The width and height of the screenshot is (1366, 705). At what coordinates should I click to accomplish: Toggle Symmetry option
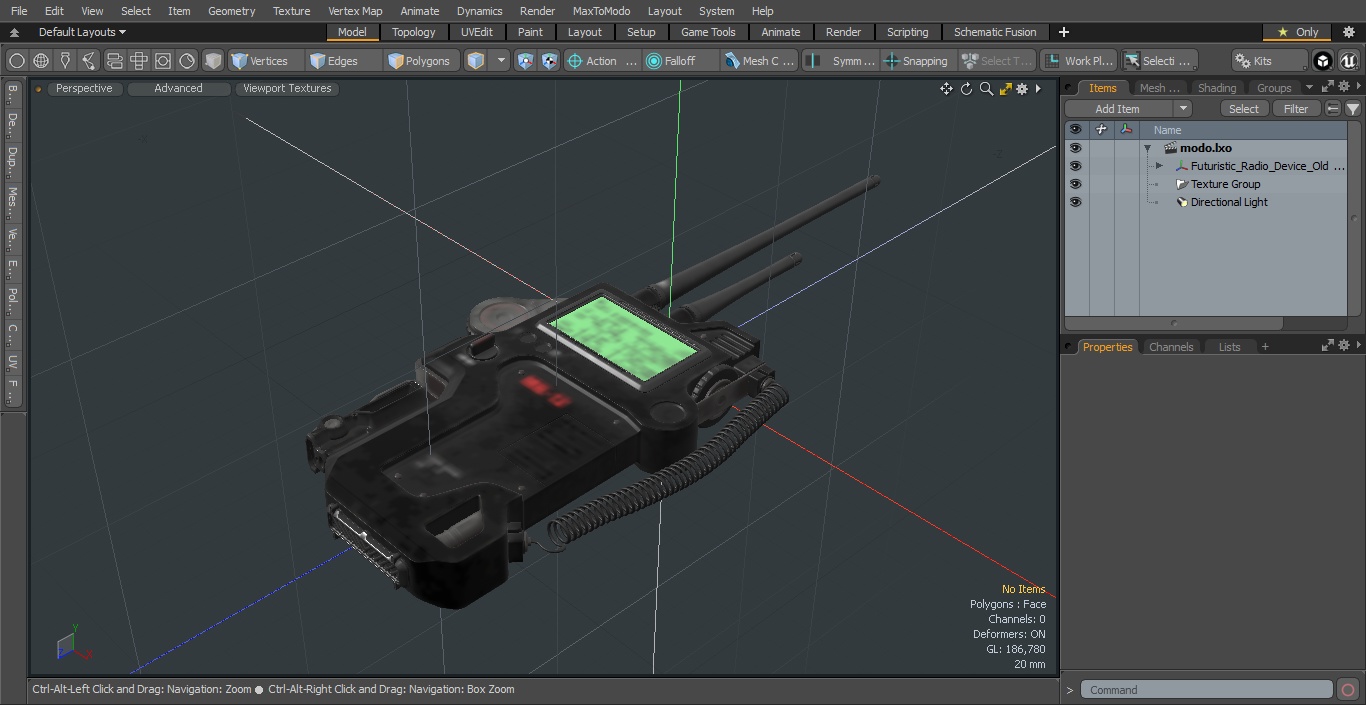841,61
